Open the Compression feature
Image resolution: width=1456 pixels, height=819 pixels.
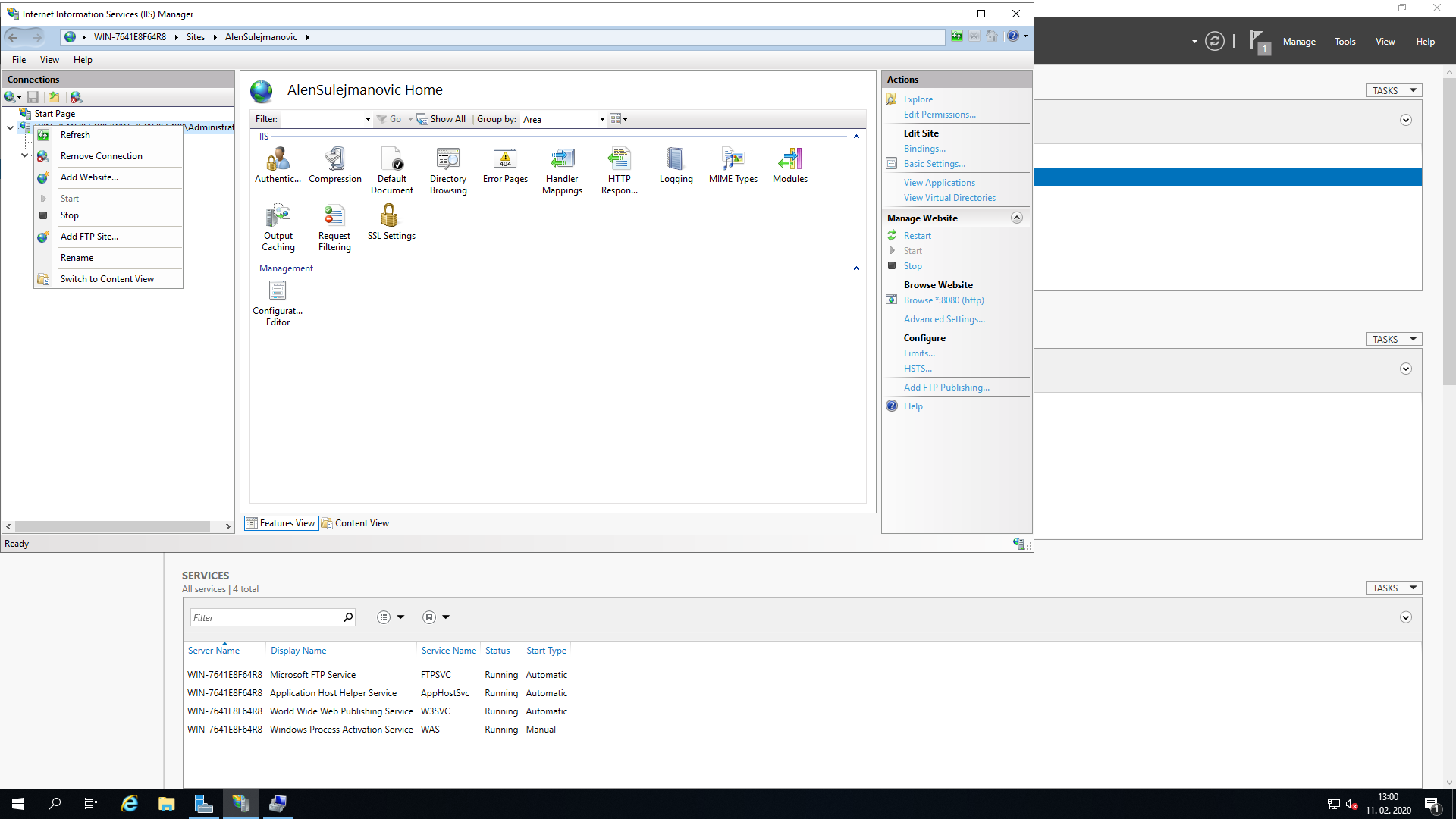pos(335,165)
